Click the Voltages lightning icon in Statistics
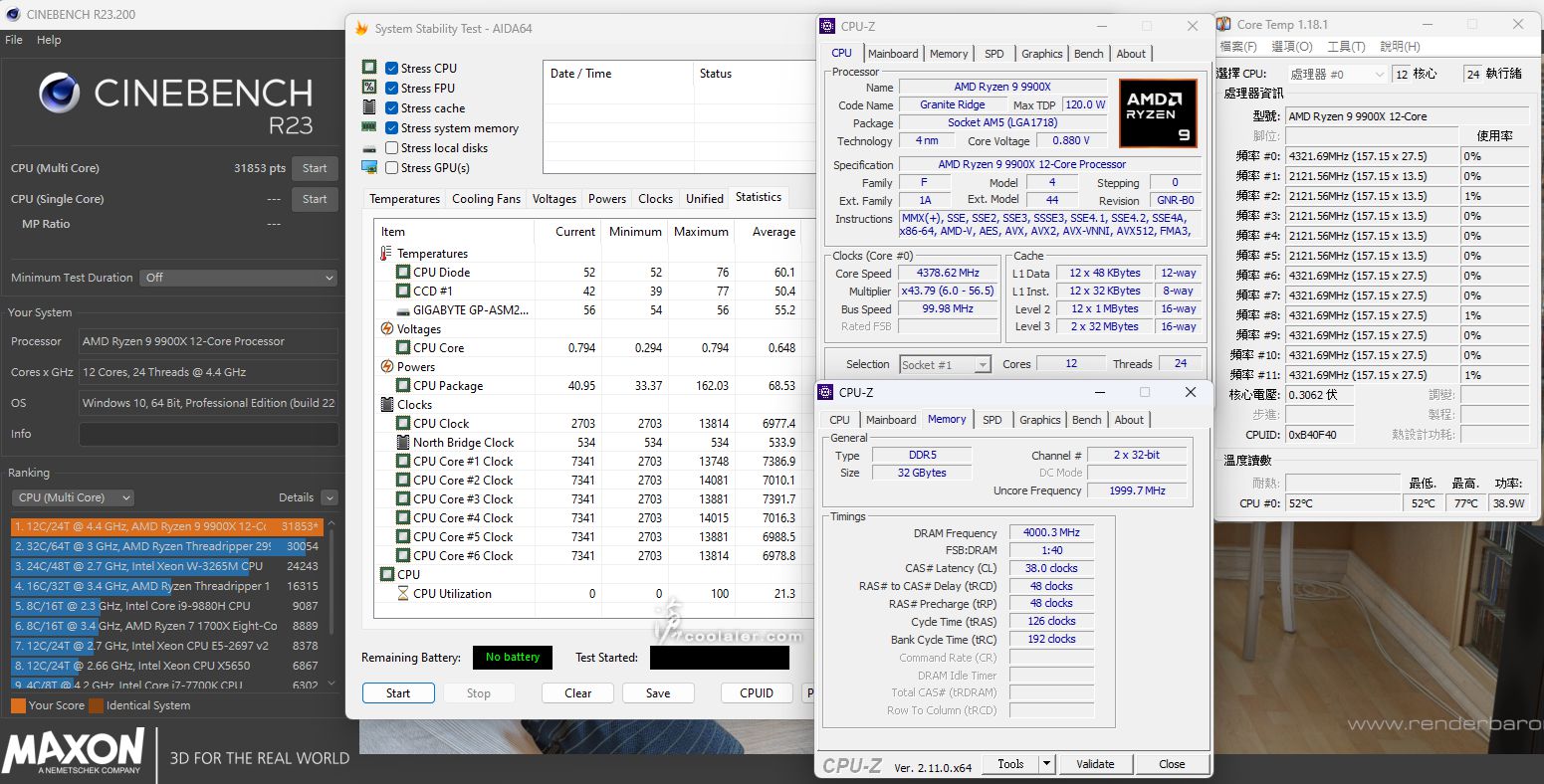Viewport: 1544px width, 784px height. click(x=387, y=329)
